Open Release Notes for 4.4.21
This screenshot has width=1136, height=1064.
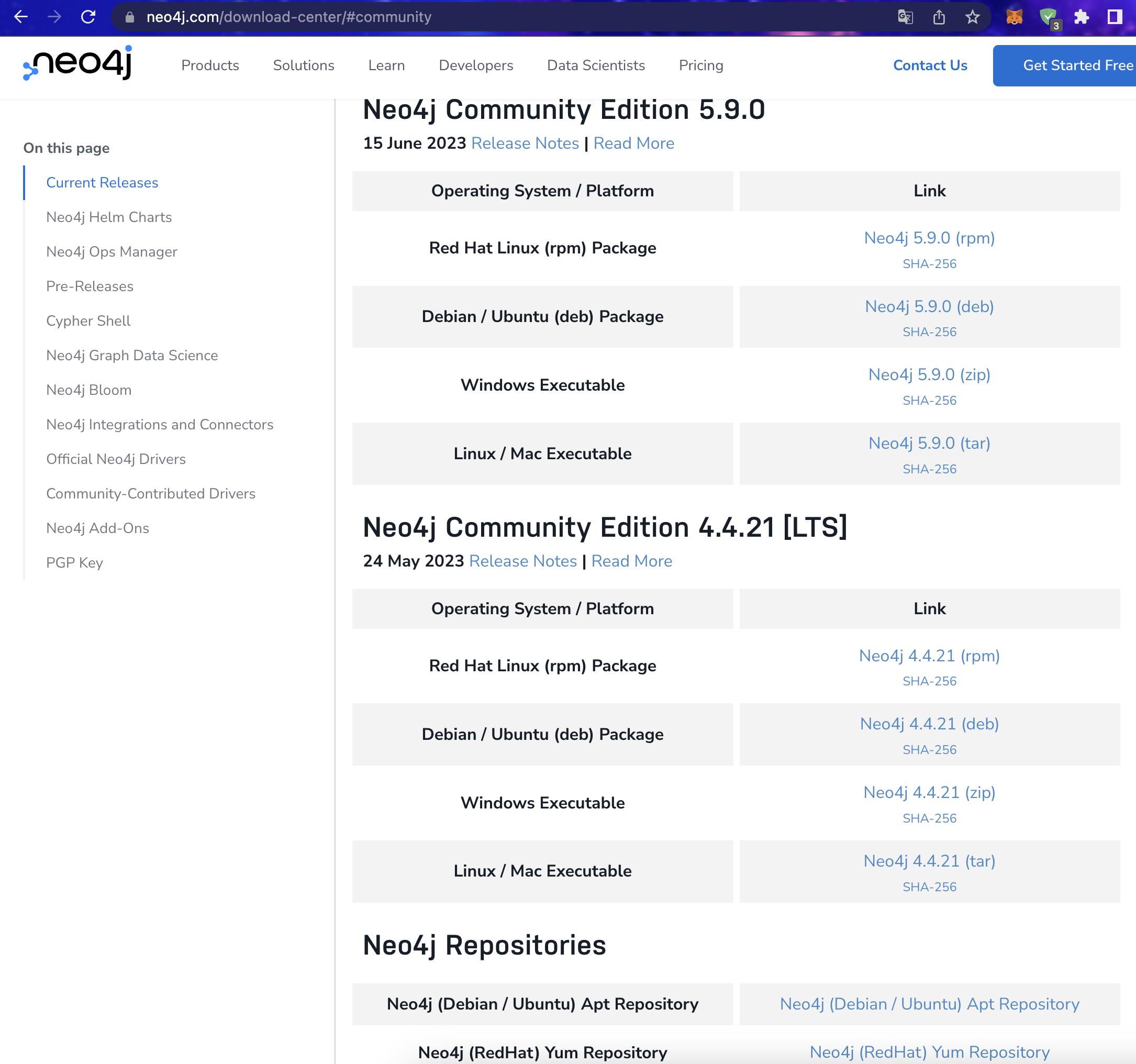pyautogui.click(x=523, y=561)
